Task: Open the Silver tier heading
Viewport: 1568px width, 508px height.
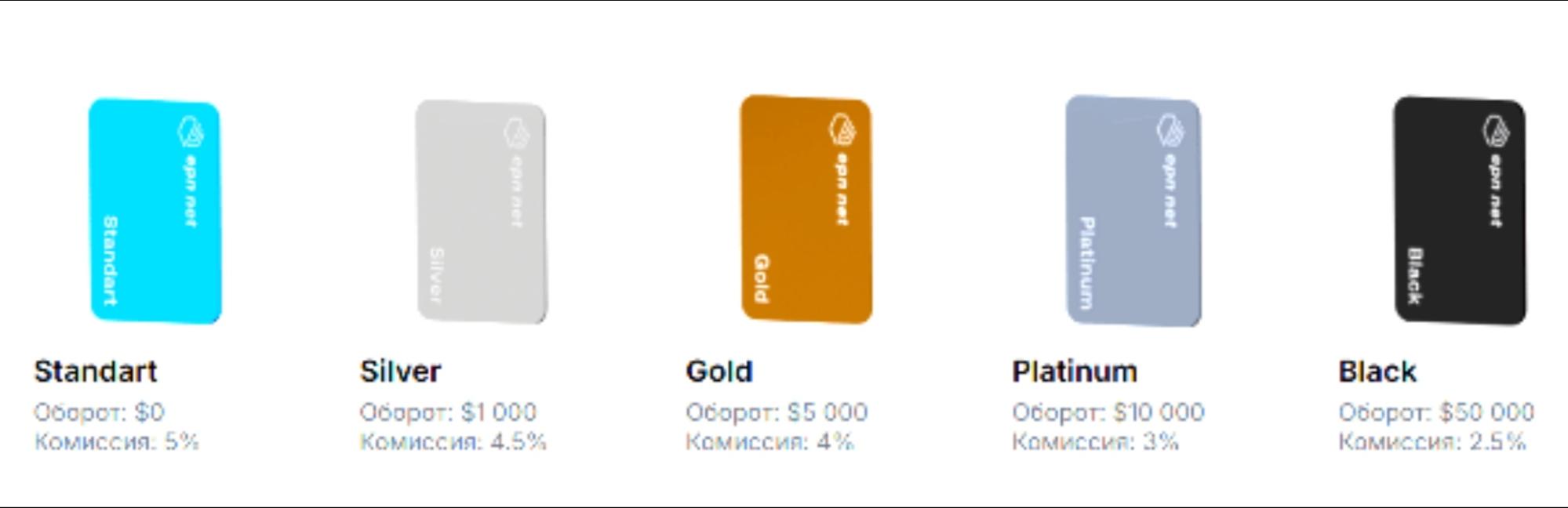Action: point(401,372)
